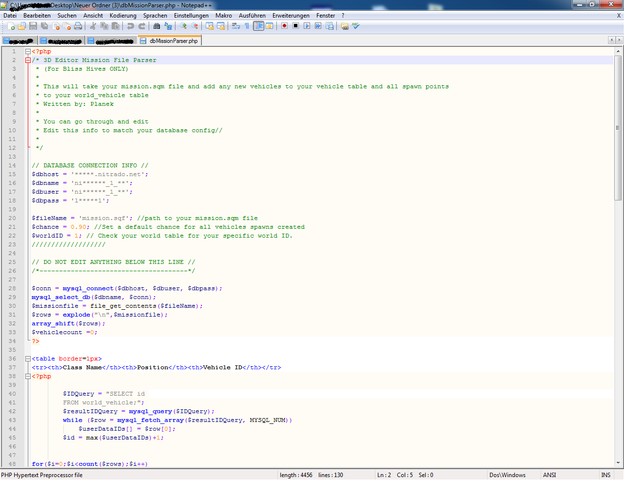This screenshot has width=624, height=480.
Task: Open the Kodierung menu
Action: pyautogui.click(x=123, y=16)
